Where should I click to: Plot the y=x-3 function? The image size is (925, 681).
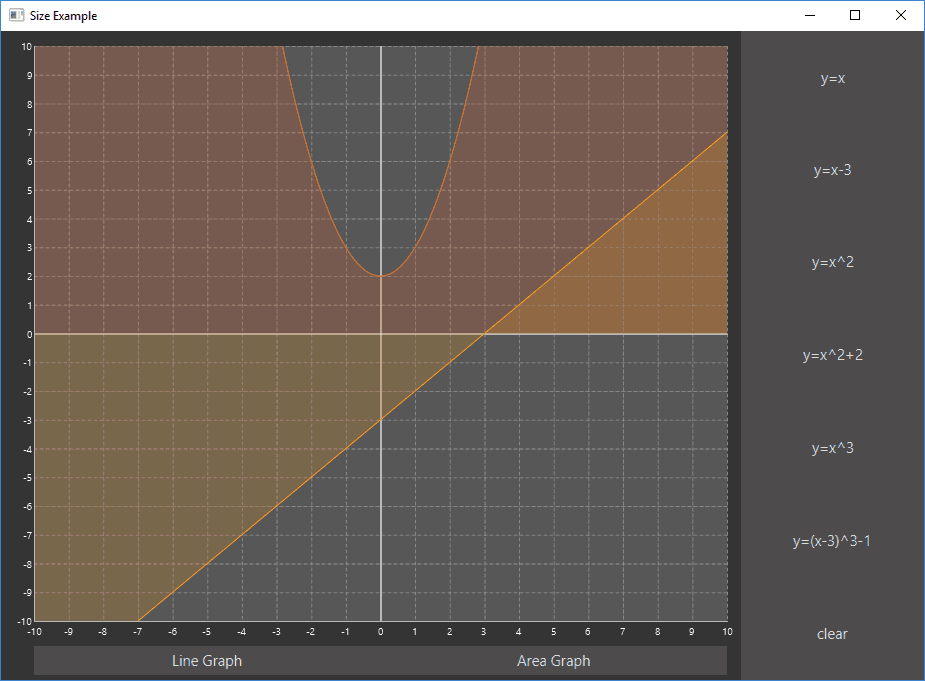pyautogui.click(x=832, y=171)
